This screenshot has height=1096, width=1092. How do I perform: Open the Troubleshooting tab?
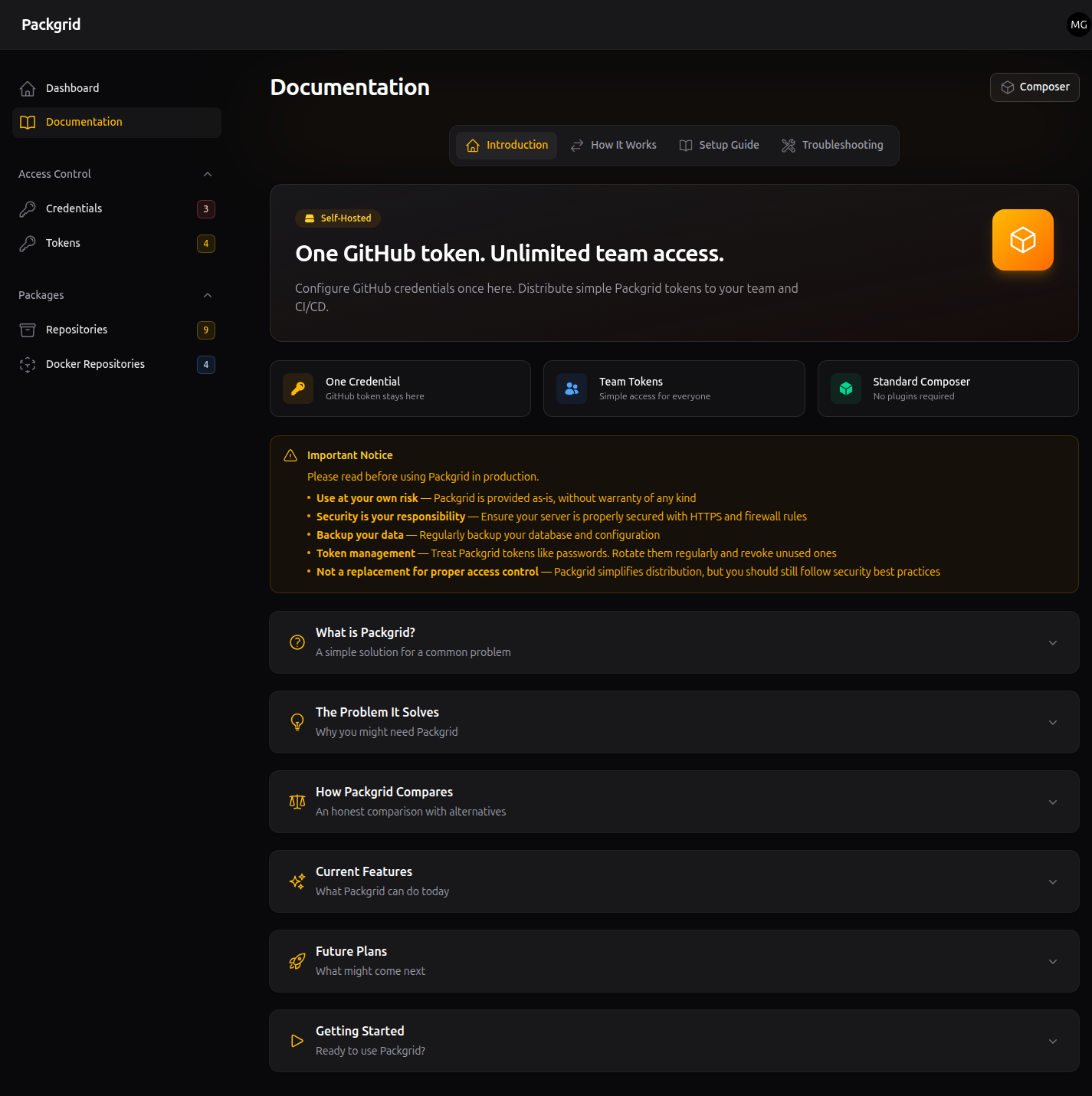(832, 146)
